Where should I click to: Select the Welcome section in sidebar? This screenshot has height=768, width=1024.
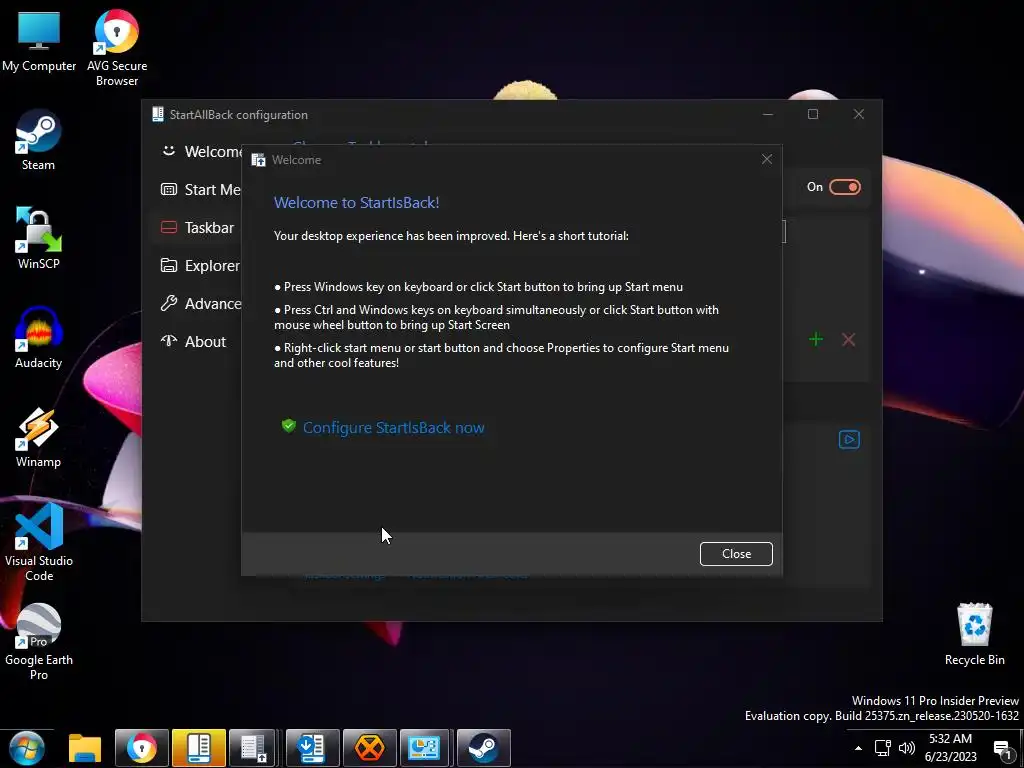click(200, 152)
